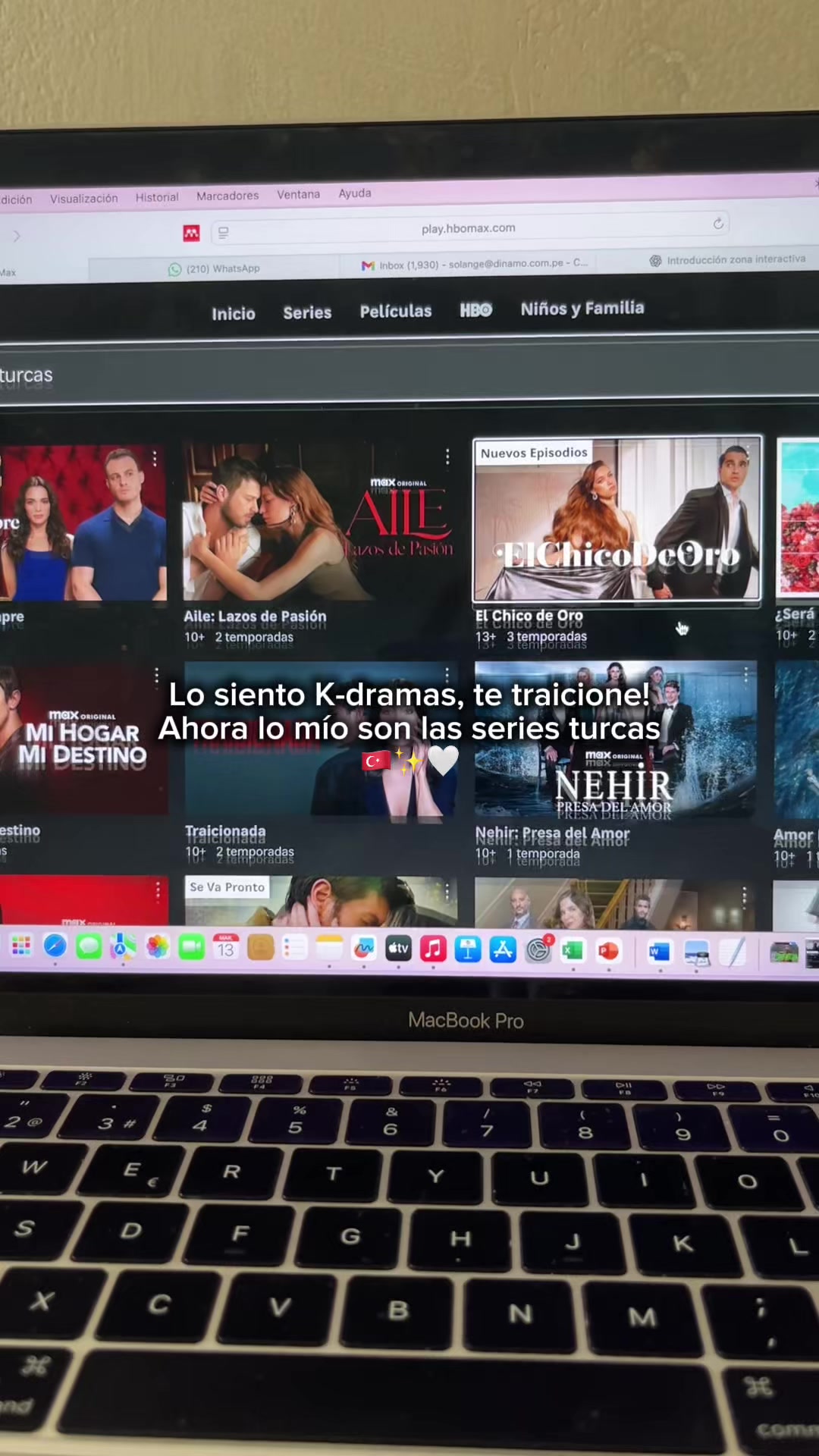Open options menu for Mi Hogar Mi Destino

pos(156,676)
